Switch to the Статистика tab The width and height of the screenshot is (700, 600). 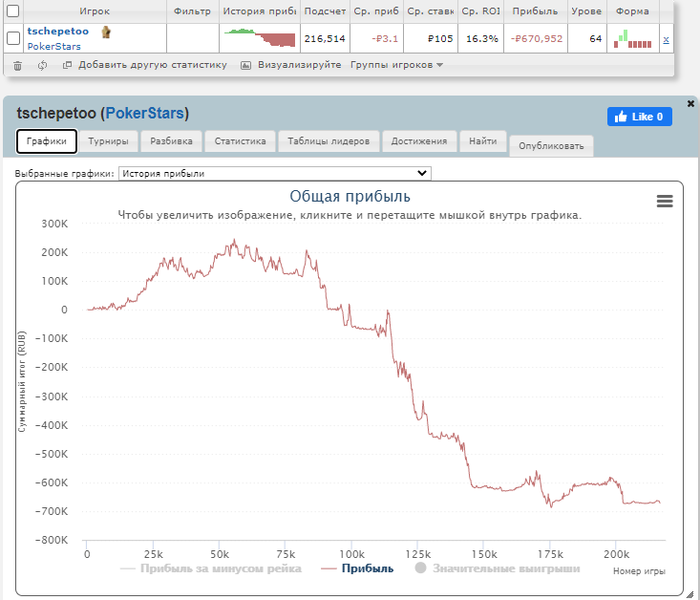tap(240, 141)
